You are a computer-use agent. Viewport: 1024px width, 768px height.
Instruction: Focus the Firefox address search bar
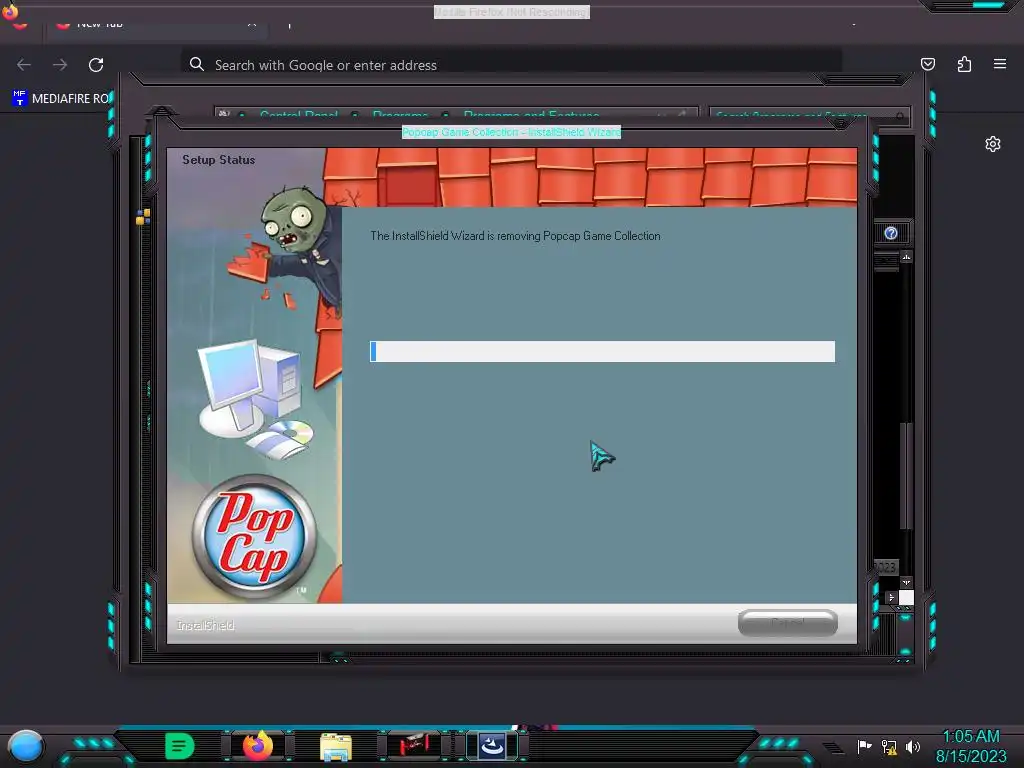tap(511, 65)
